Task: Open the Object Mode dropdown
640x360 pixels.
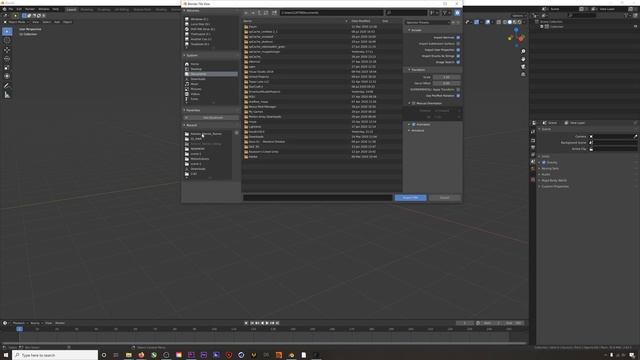Action: coord(17,22)
